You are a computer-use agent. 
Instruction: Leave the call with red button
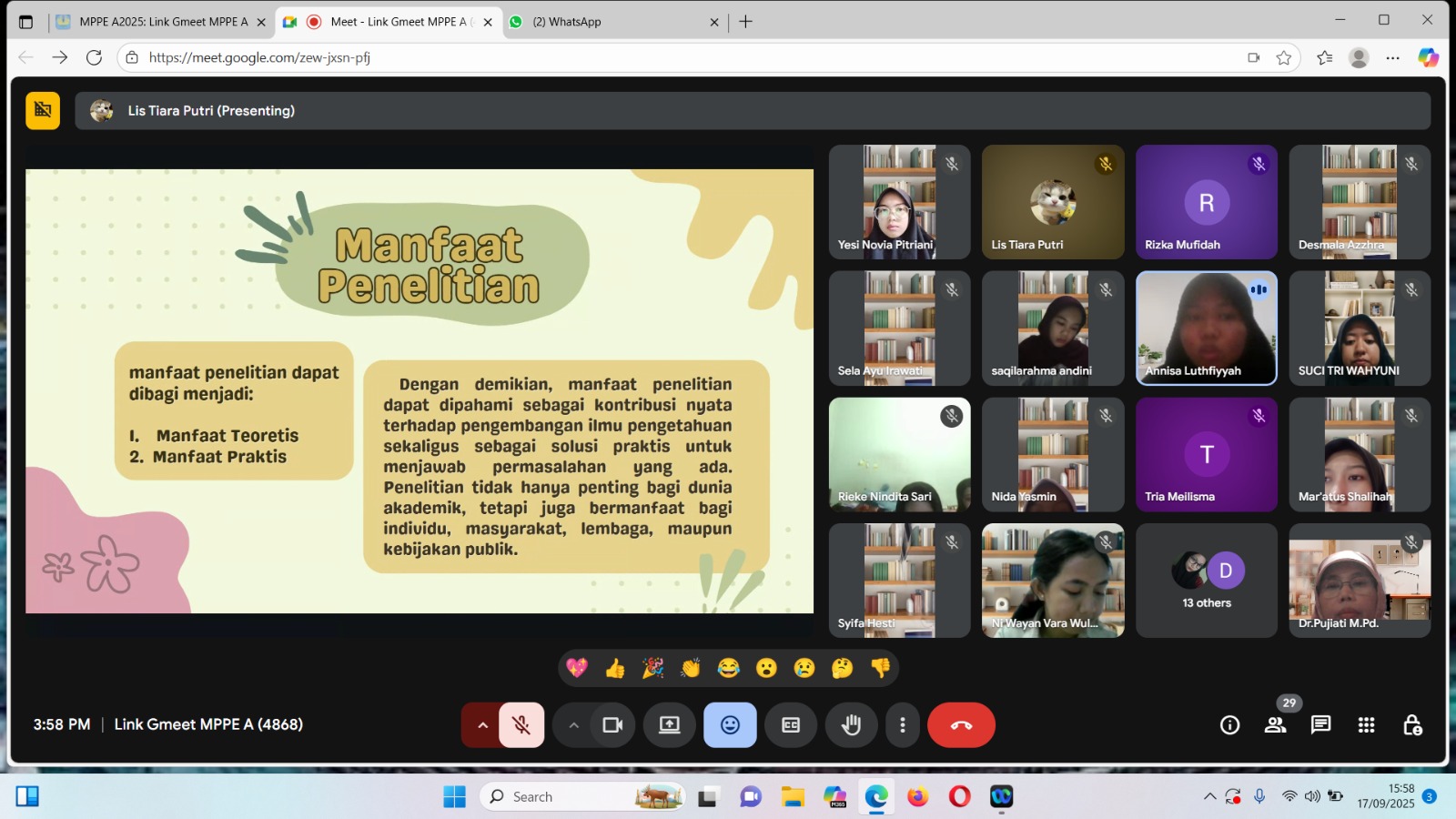961,725
